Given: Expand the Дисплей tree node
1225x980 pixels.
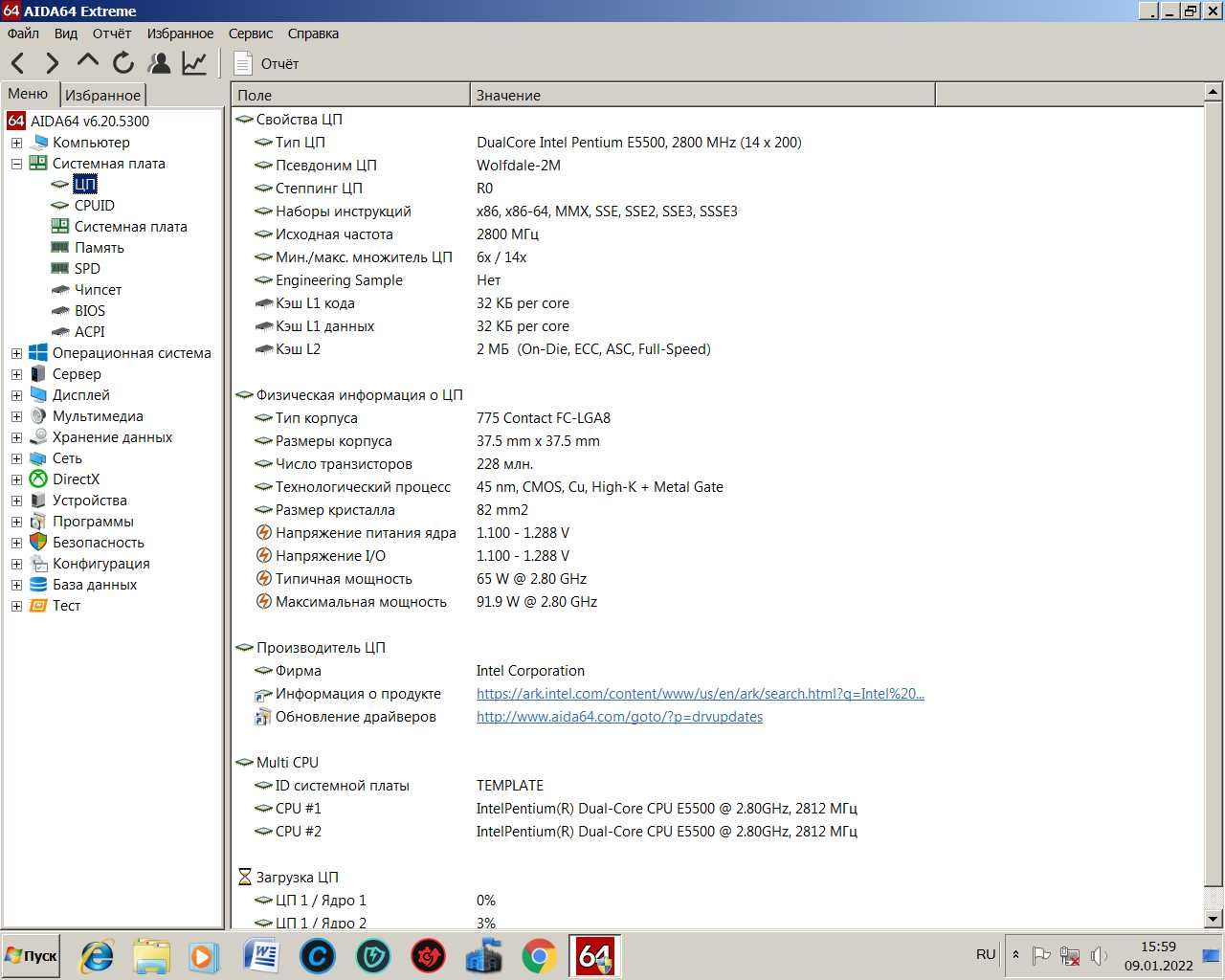Looking at the screenshot, I should point(16,395).
